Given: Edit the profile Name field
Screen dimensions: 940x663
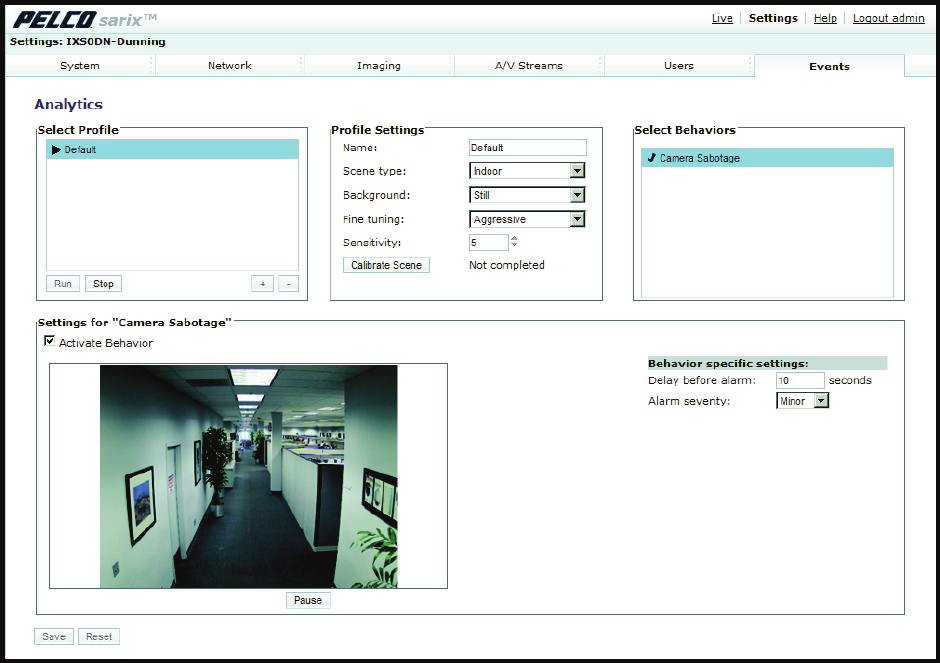Looking at the screenshot, I should (x=528, y=147).
